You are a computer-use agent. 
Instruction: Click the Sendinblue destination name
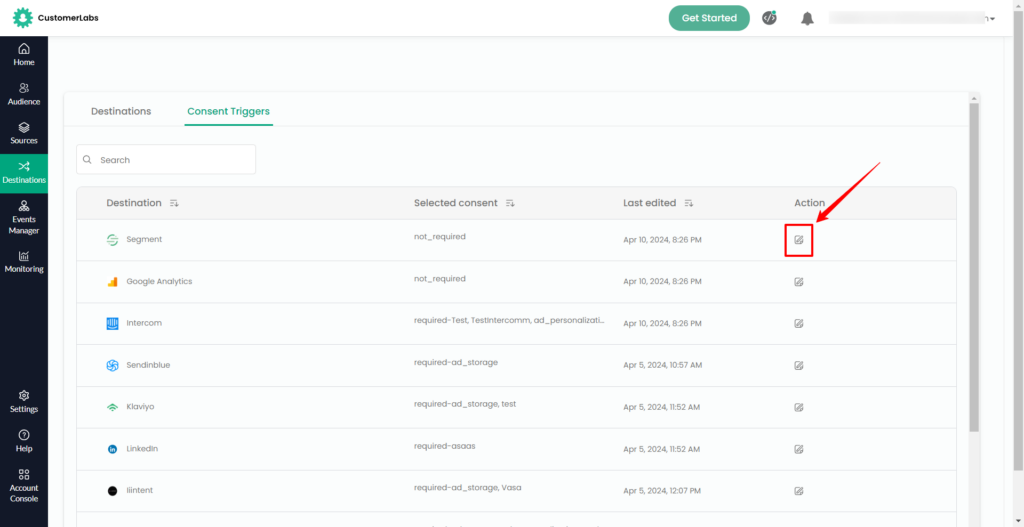148,365
